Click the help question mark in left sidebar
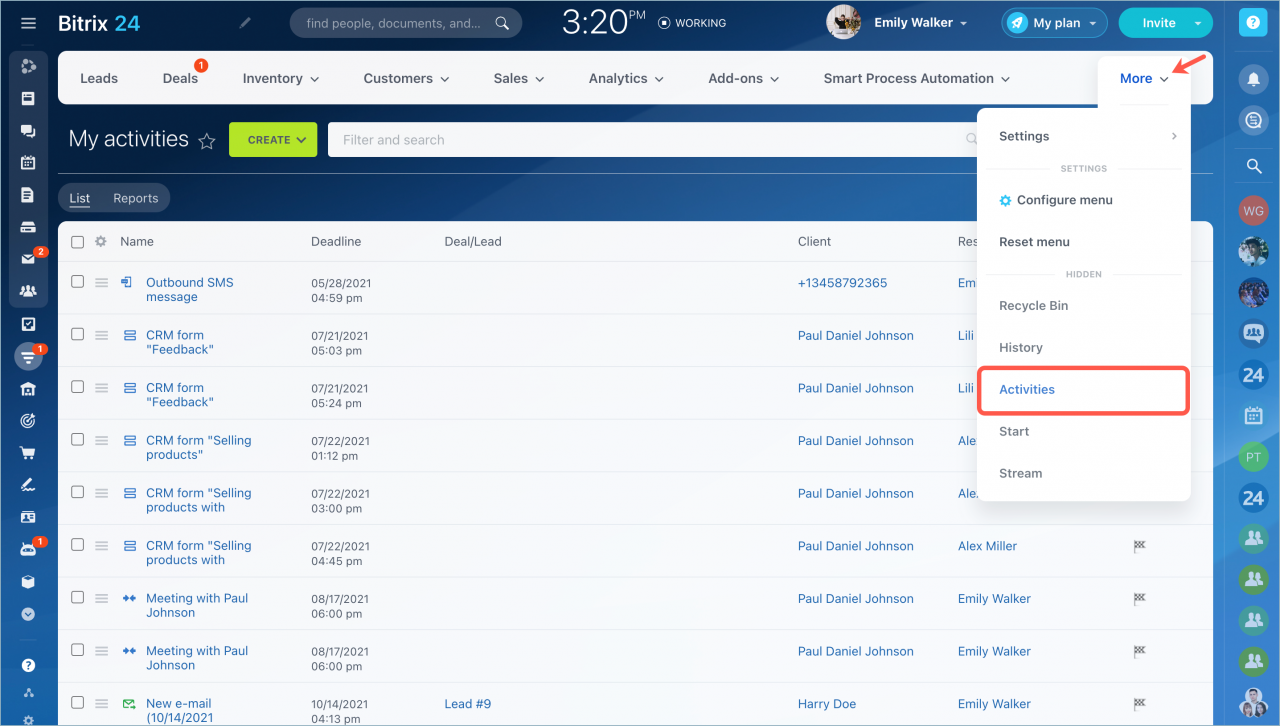 pyautogui.click(x=28, y=665)
